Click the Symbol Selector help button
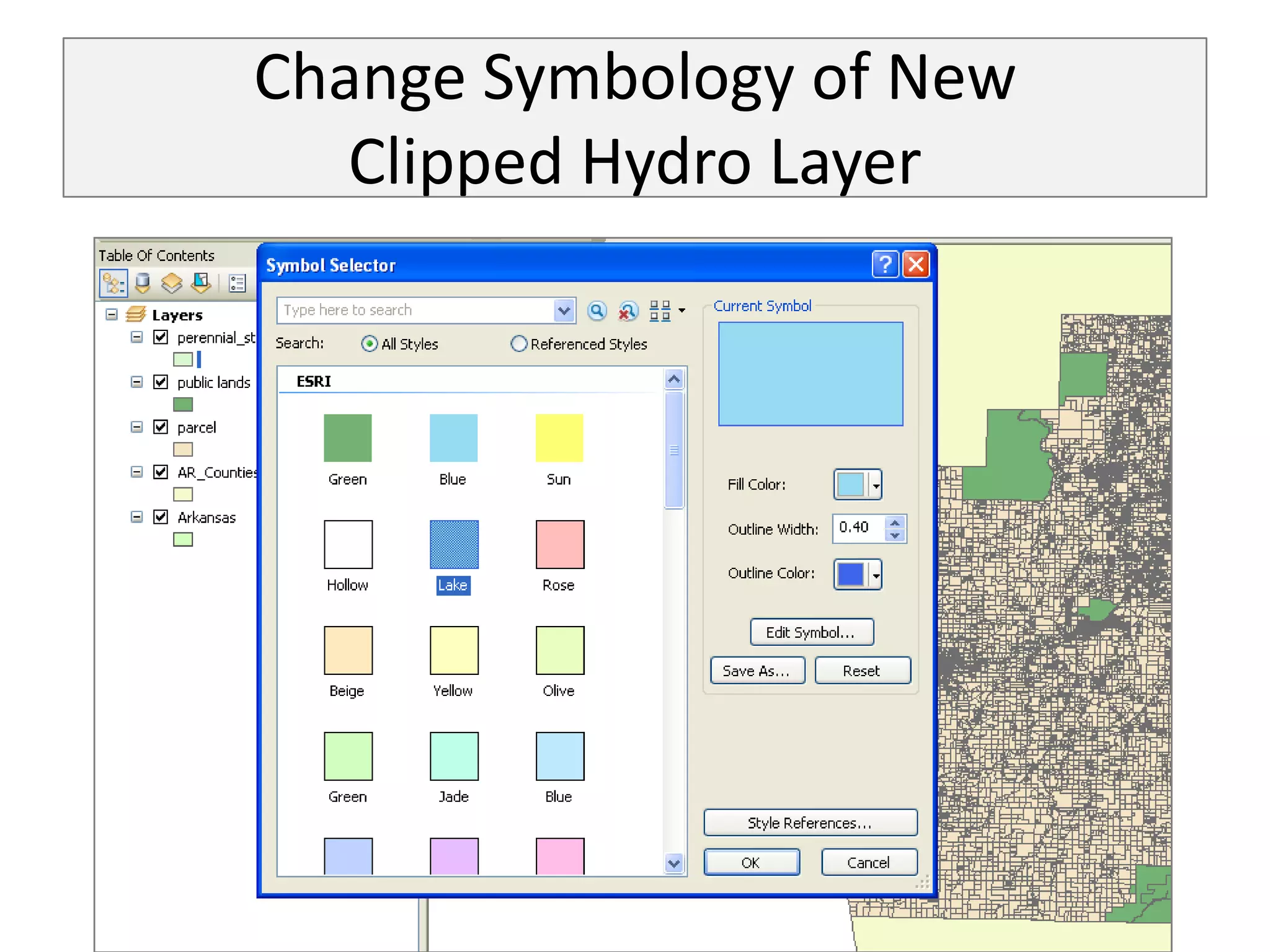Screen dimensions: 1270x952 [885, 265]
